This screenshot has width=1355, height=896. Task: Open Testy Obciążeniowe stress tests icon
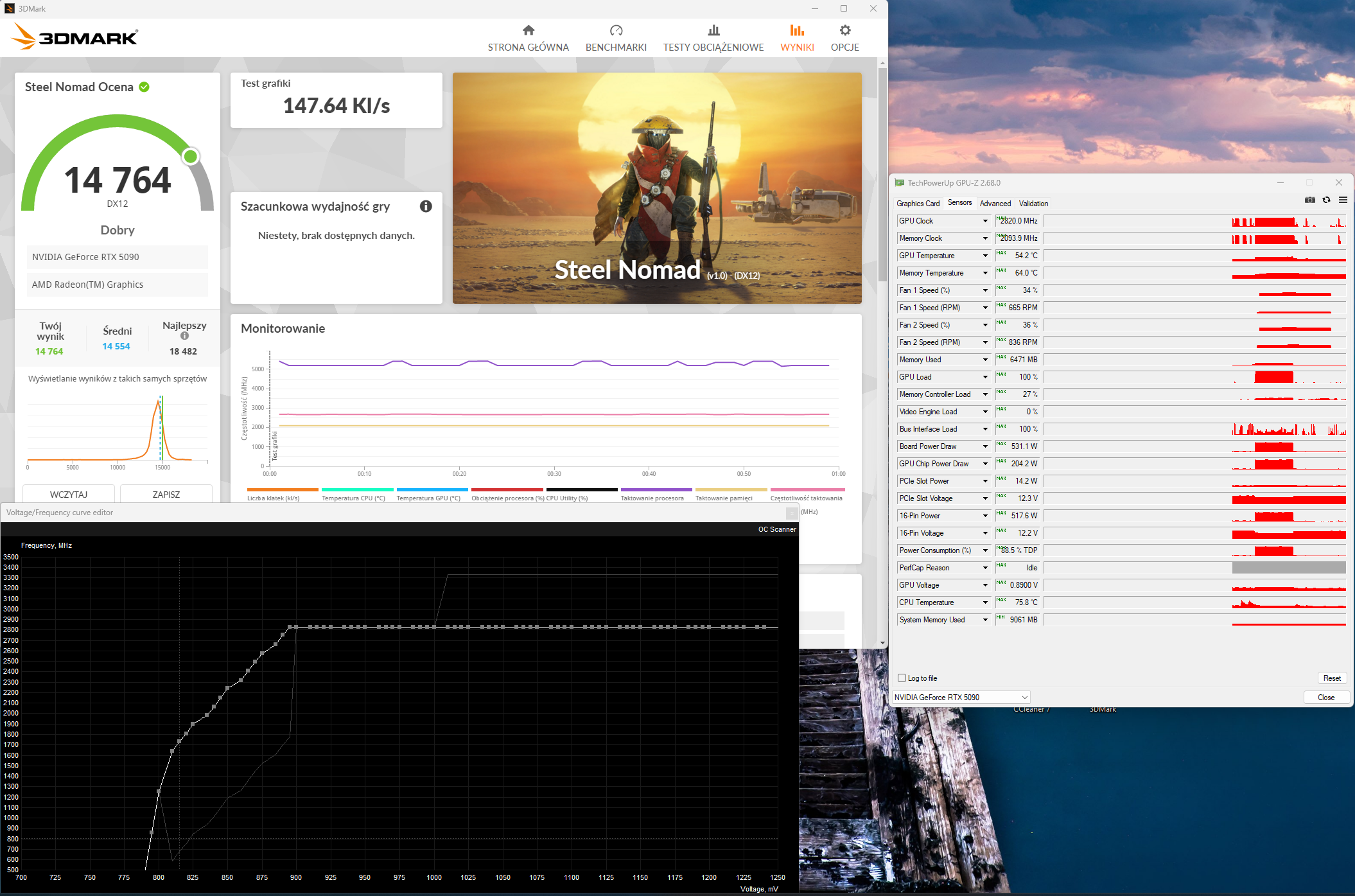pyautogui.click(x=713, y=30)
